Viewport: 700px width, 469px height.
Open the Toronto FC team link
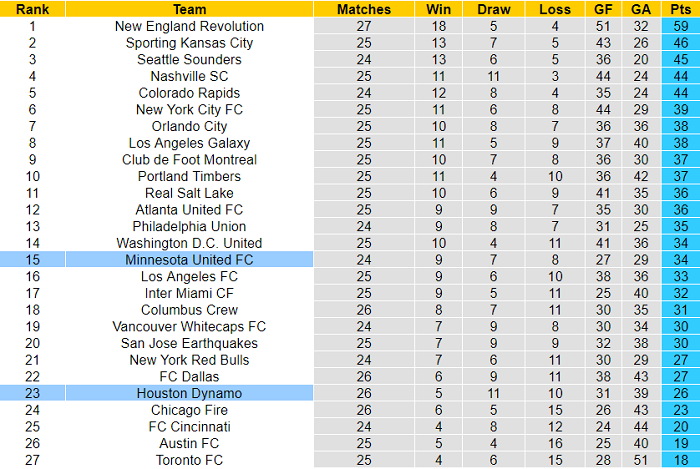click(x=189, y=460)
